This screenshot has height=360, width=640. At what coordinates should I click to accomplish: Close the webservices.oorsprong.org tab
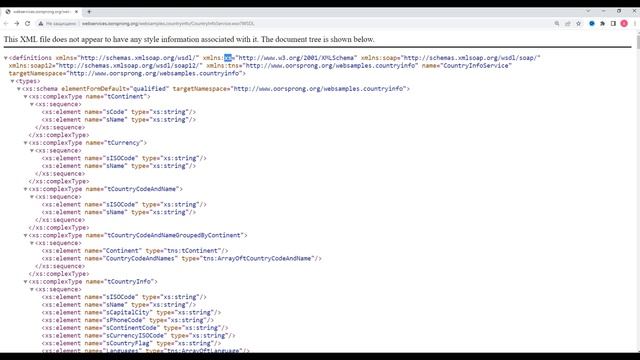76,12
